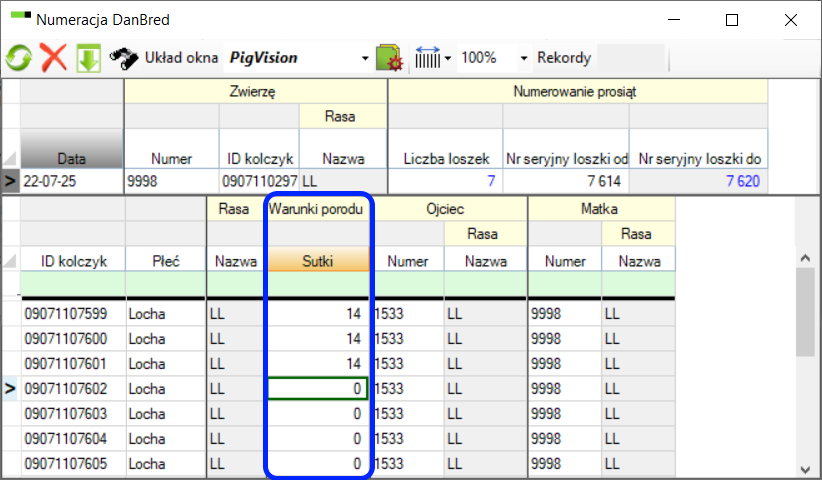
Task: Open the 100% zoom dropdown arrow
Action: point(523,58)
